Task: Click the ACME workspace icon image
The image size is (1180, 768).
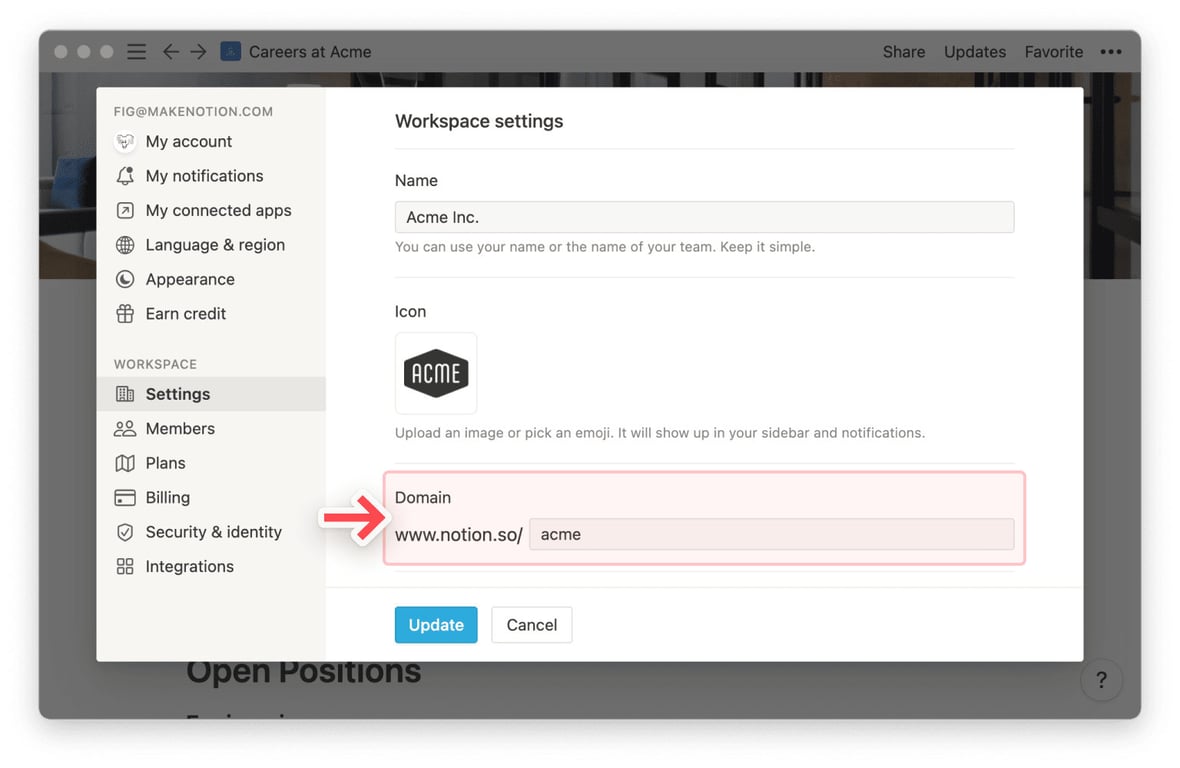Action: pyautogui.click(x=436, y=374)
